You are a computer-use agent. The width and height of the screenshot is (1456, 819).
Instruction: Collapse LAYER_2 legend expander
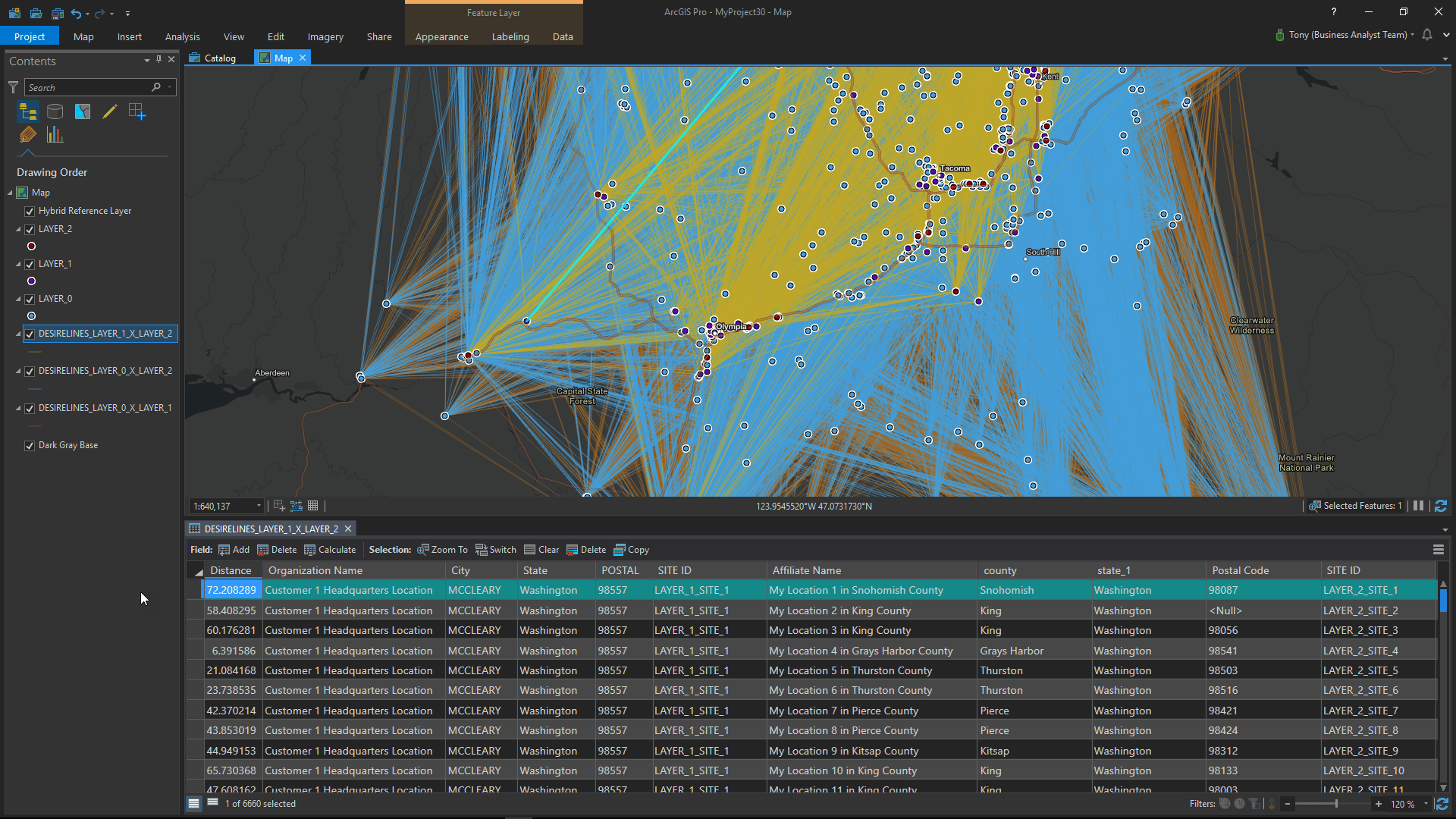point(19,229)
